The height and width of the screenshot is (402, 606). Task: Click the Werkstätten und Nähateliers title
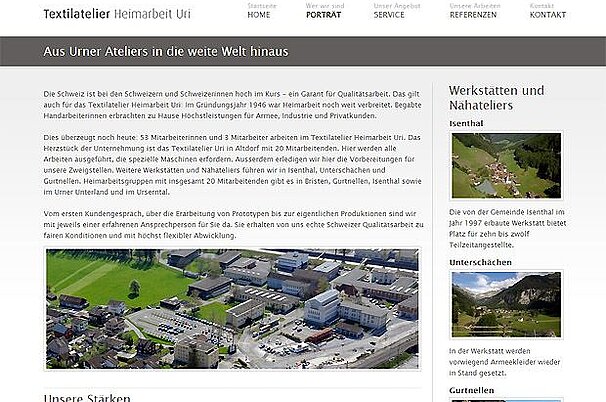[x=497, y=97]
